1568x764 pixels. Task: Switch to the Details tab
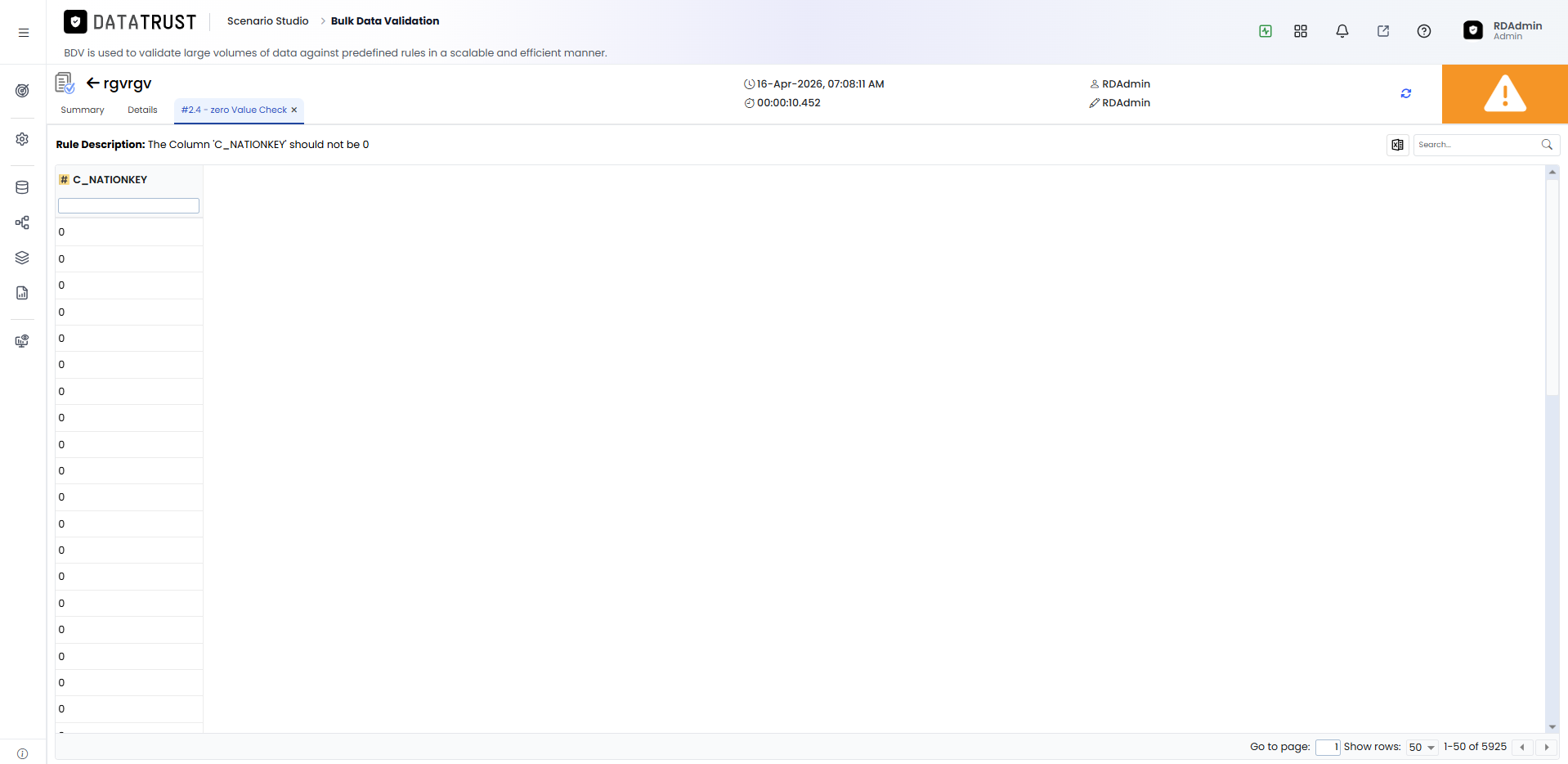pyautogui.click(x=142, y=110)
